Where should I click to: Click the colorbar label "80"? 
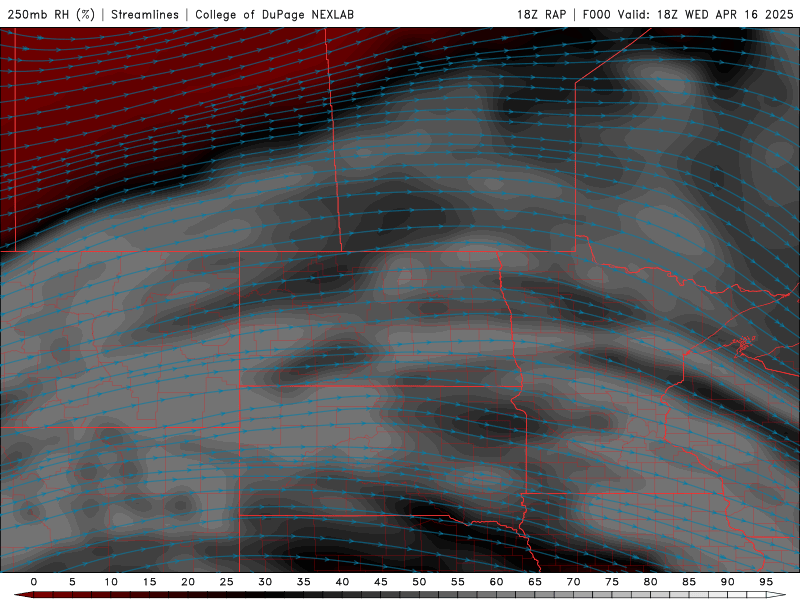coord(650,582)
